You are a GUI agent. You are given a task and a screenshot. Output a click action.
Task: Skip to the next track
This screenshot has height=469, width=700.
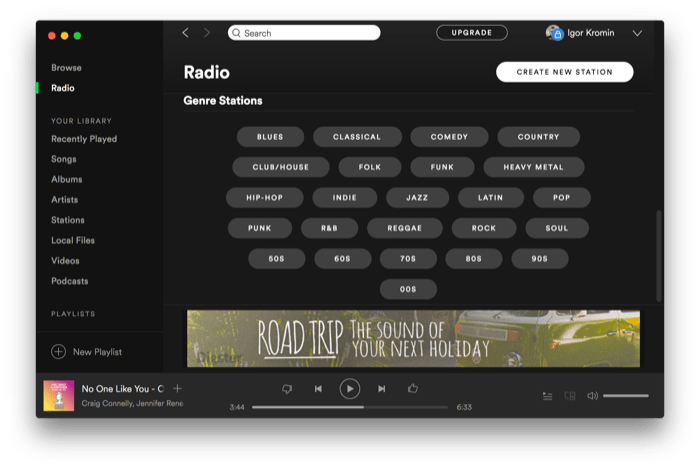click(x=381, y=389)
